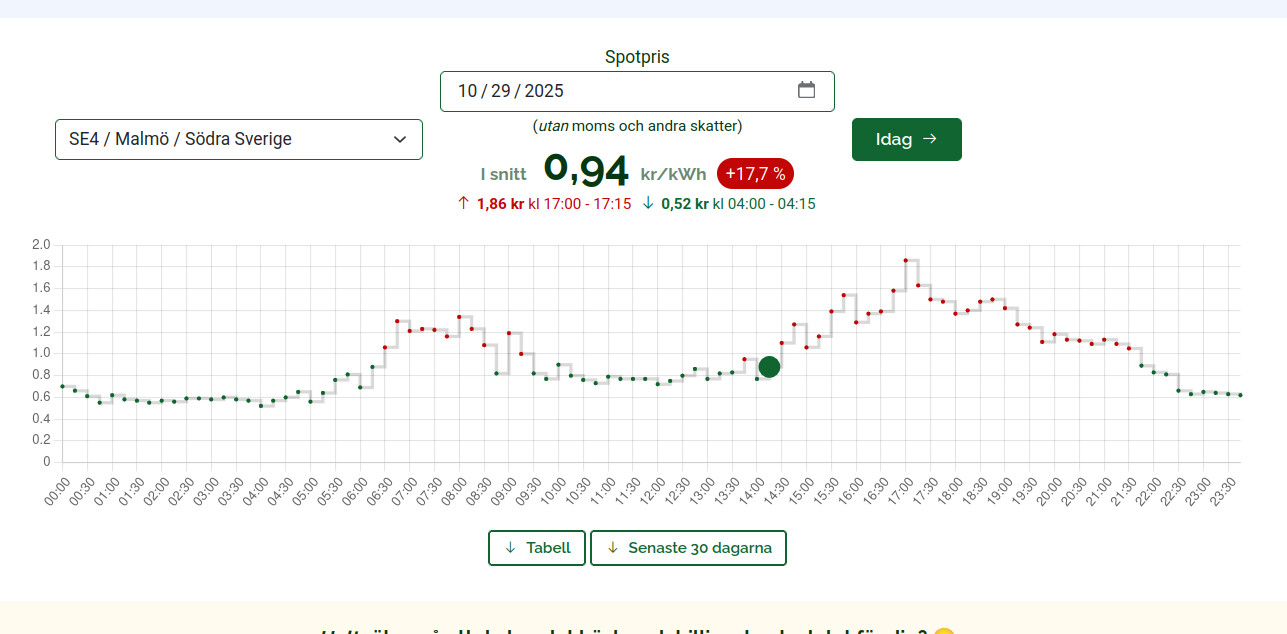This screenshot has height=634, width=1287.
Task: Click the down arrow icon beside Tabell
Action: tap(511, 548)
